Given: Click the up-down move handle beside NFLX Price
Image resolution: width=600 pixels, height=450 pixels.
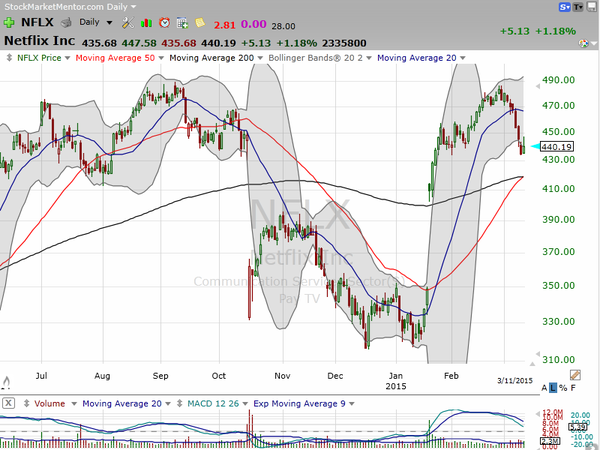Looking at the screenshot, I should tap(9, 58).
